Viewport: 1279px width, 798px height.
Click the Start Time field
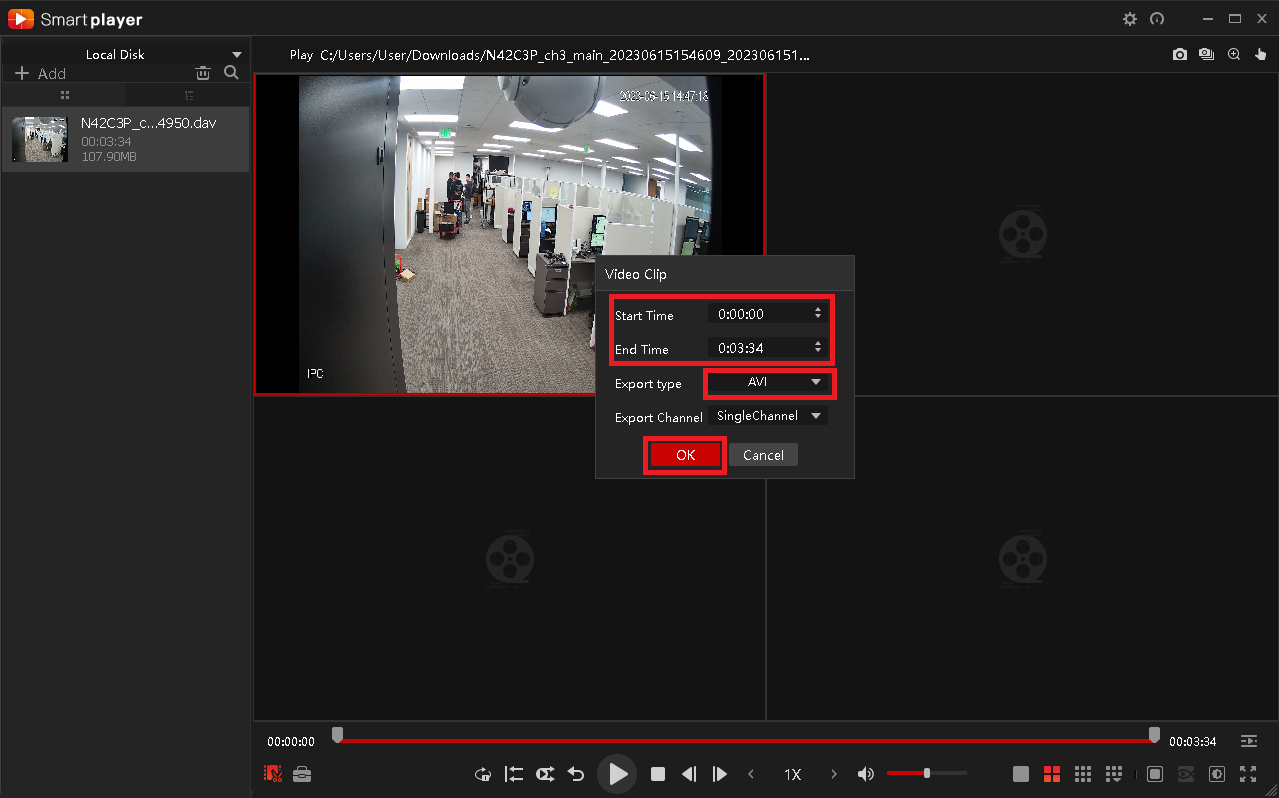tap(768, 314)
